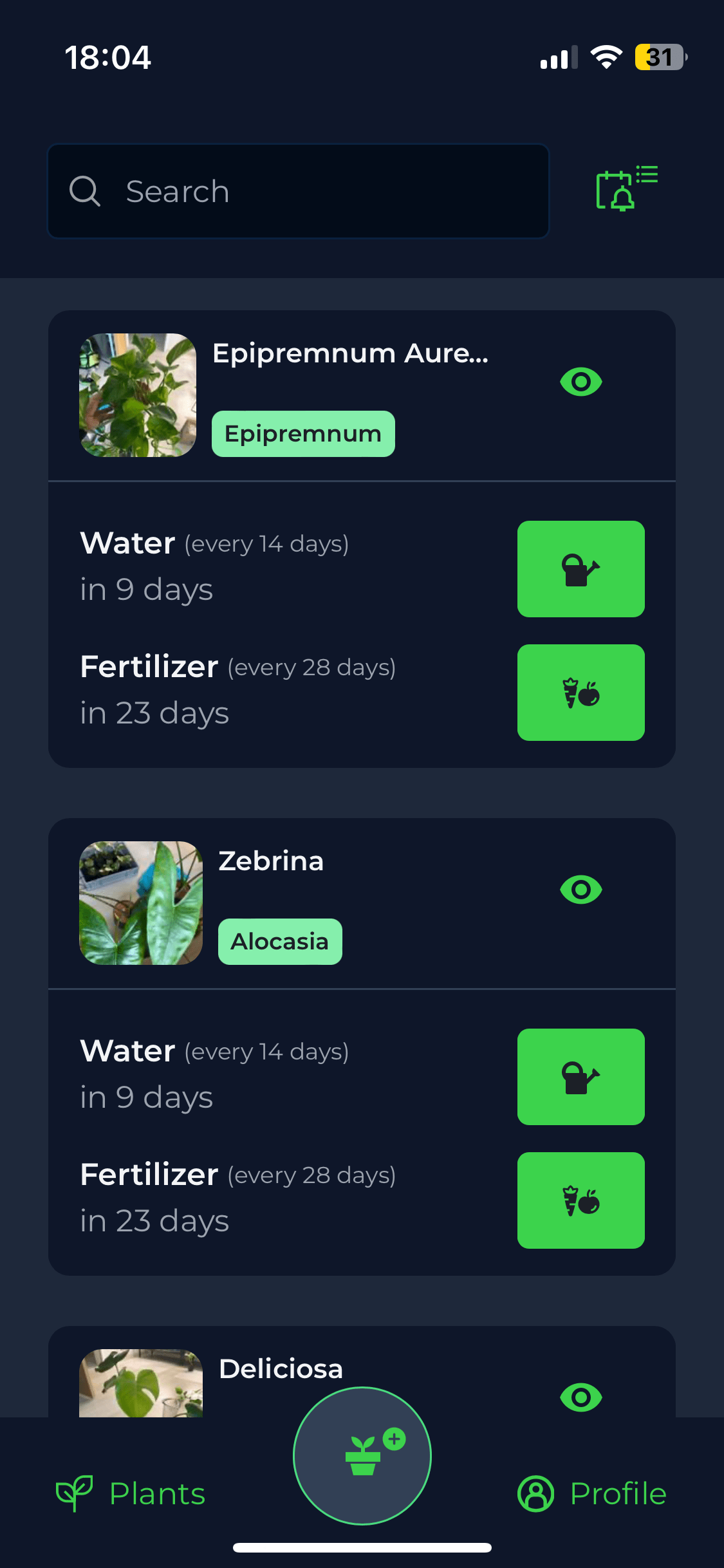Select the Alocasia genus tag
This screenshot has height=1568, width=724.
[x=280, y=942]
